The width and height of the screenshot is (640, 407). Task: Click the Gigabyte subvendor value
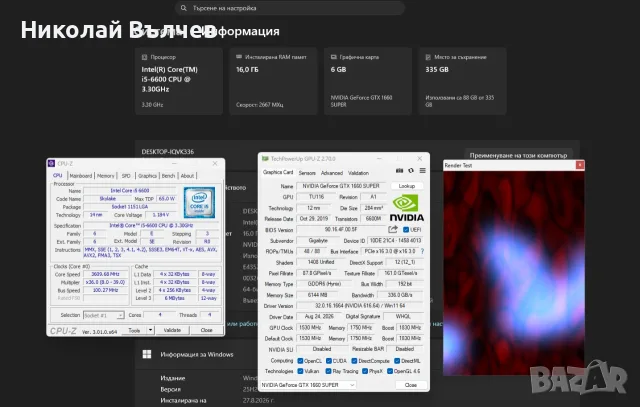[318, 240]
